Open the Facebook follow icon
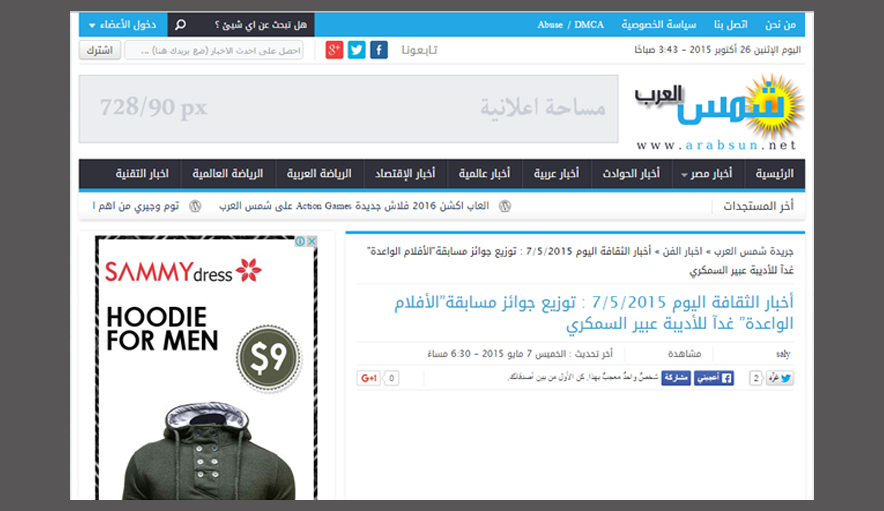The height and width of the screenshot is (511, 884). tap(379, 50)
